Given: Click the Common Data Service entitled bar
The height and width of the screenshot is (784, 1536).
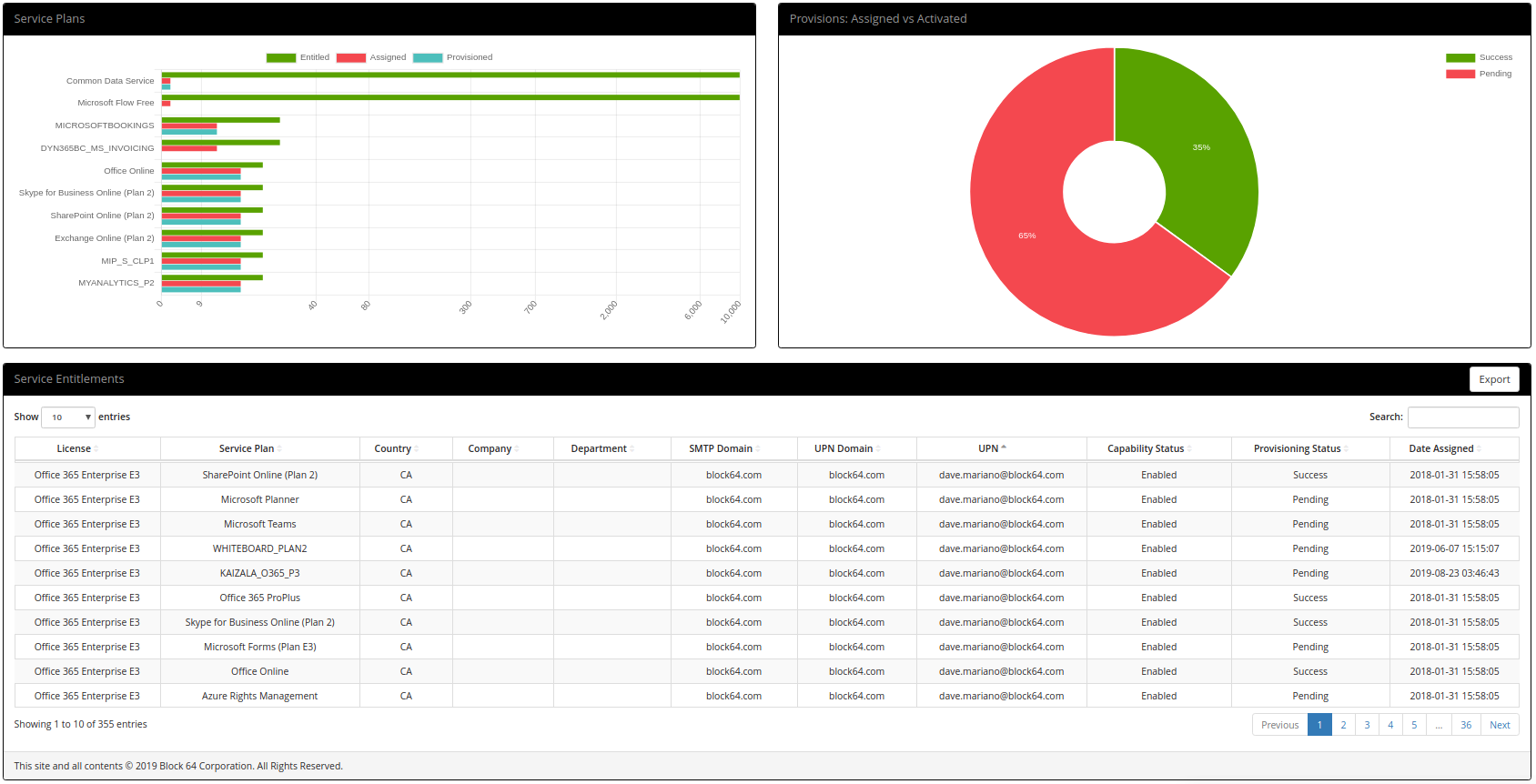Looking at the screenshot, I should 450,75.
